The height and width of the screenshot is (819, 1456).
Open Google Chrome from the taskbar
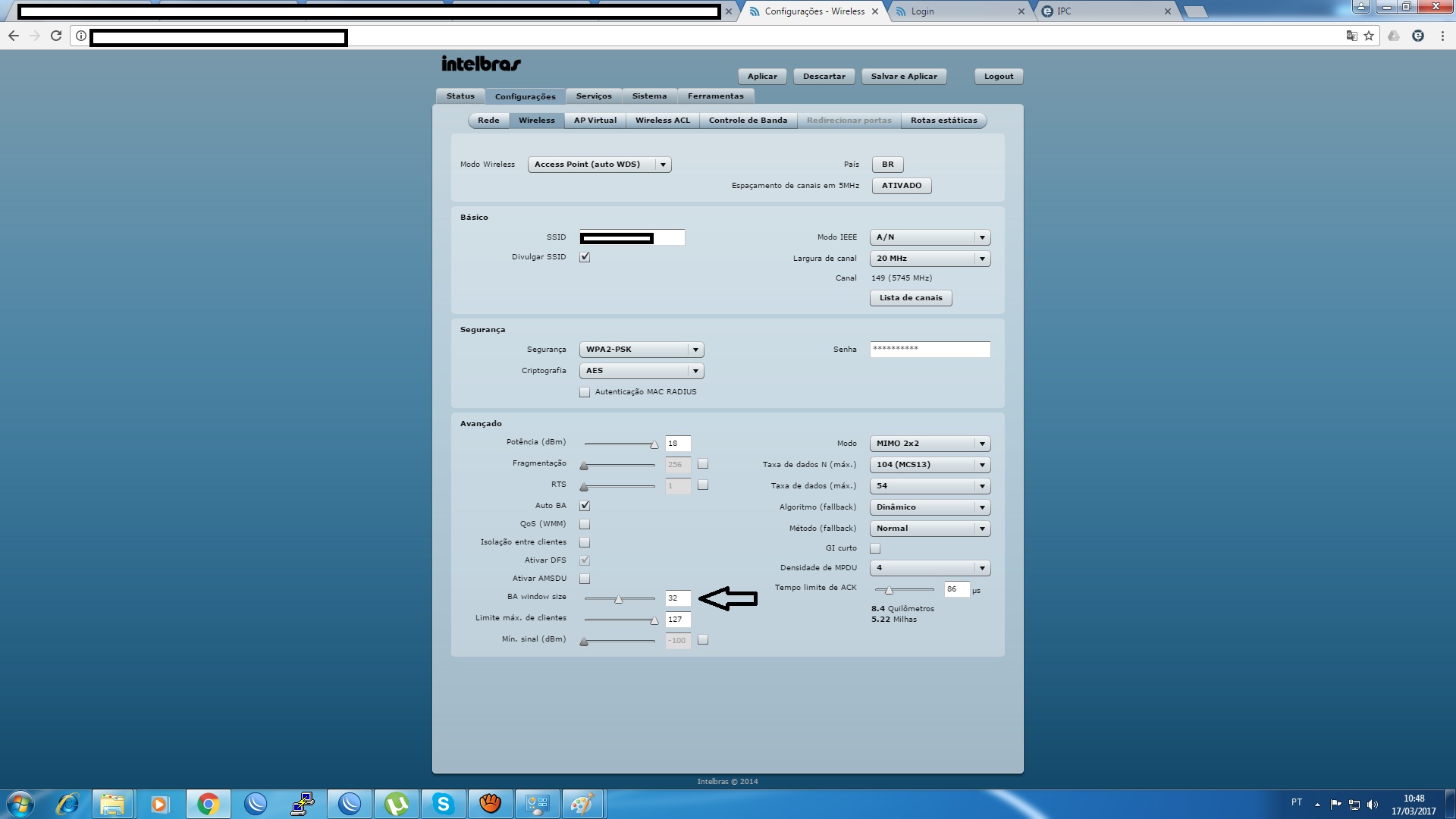coord(208,804)
